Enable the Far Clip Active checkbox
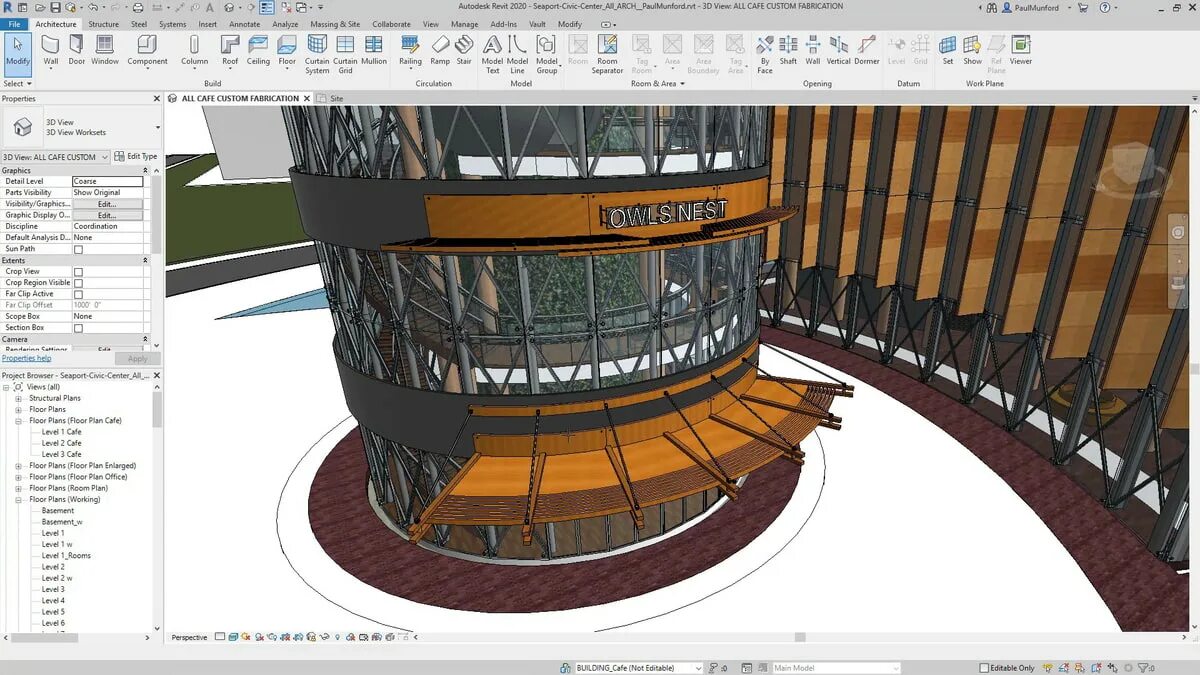This screenshot has height=675, width=1200. click(78, 294)
